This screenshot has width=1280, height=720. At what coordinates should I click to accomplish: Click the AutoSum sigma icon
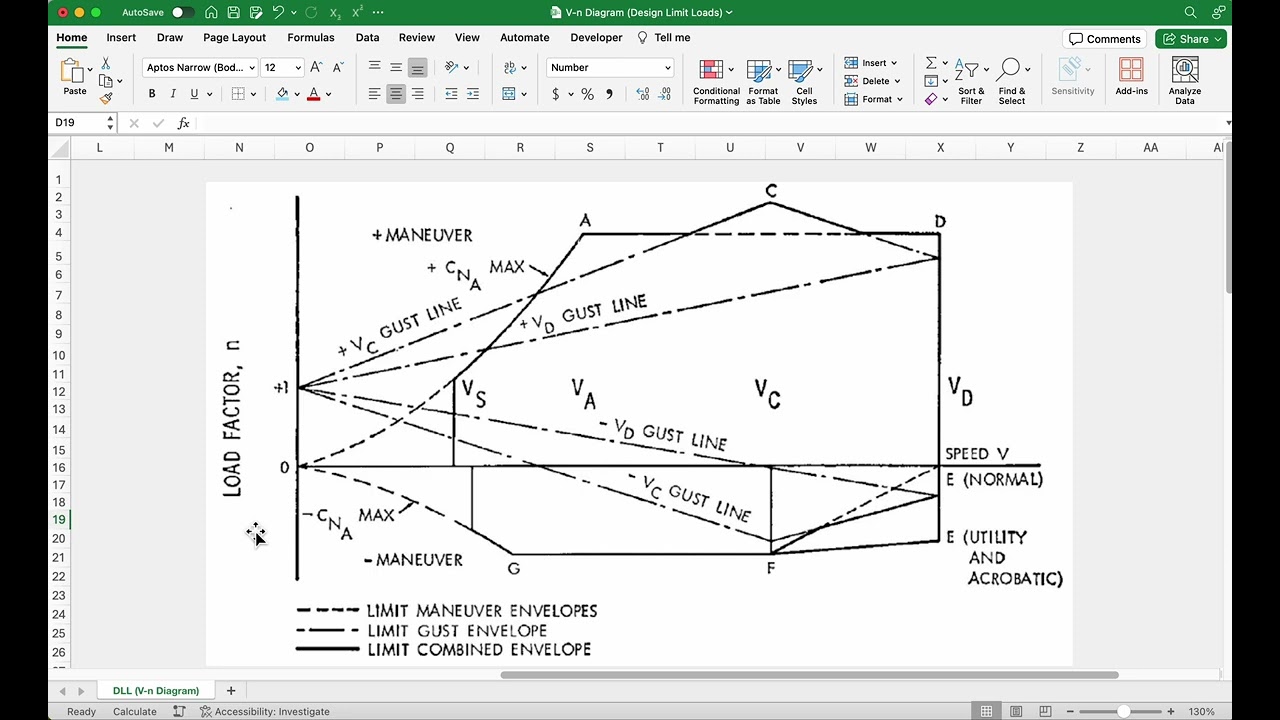pyautogui.click(x=931, y=63)
